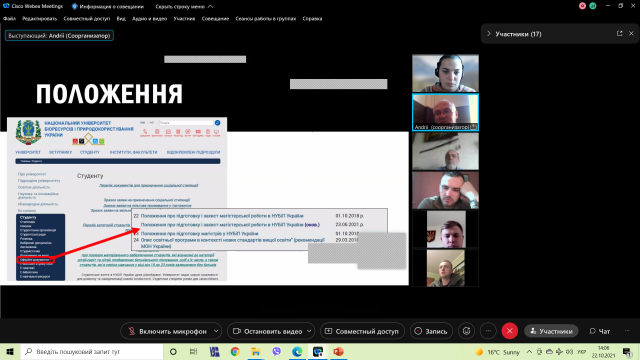Open the weather widget 16°C Sunny
Screen dimensions: 640x360
pyautogui.click(x=498, y=352)
